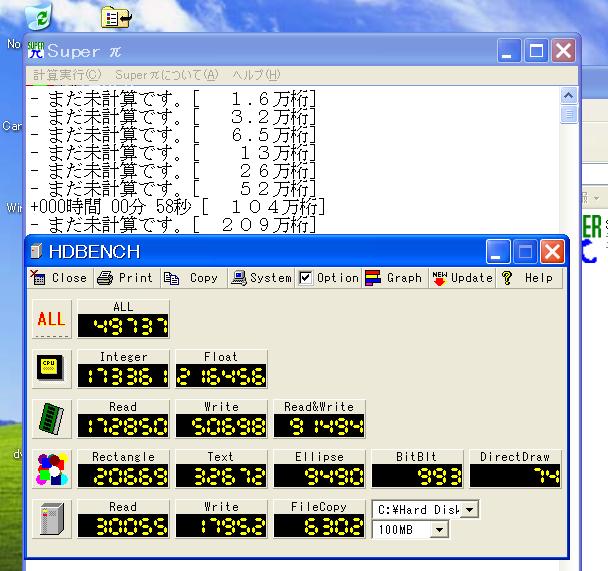Open the System information button
The image size is (608, 571).
[261, 278]
